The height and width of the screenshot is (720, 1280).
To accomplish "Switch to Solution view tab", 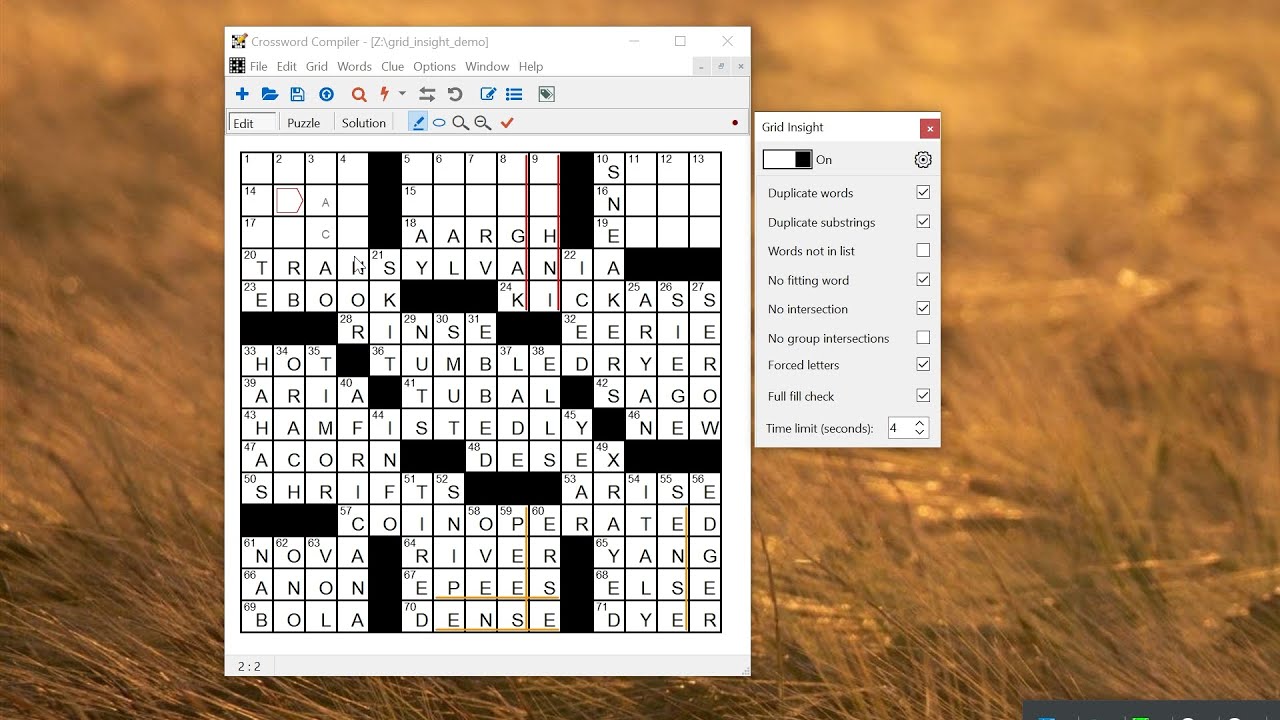I will tap(364, 123).
